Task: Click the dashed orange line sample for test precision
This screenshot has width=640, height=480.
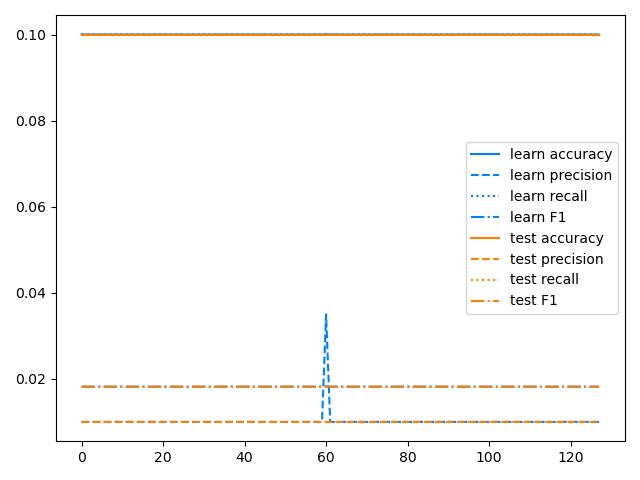Action: tap(485, 259)
